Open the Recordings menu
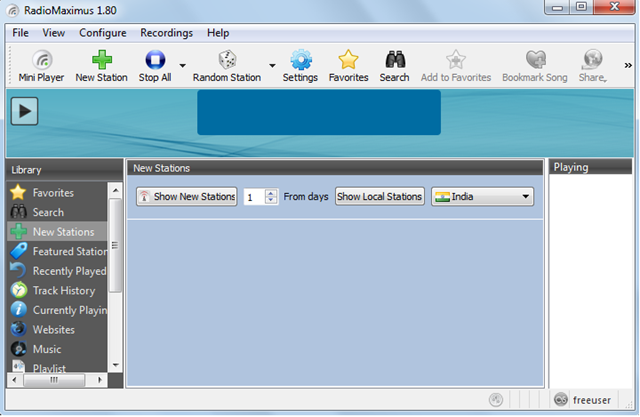This screenshot has width=640, height=417. 167,33
